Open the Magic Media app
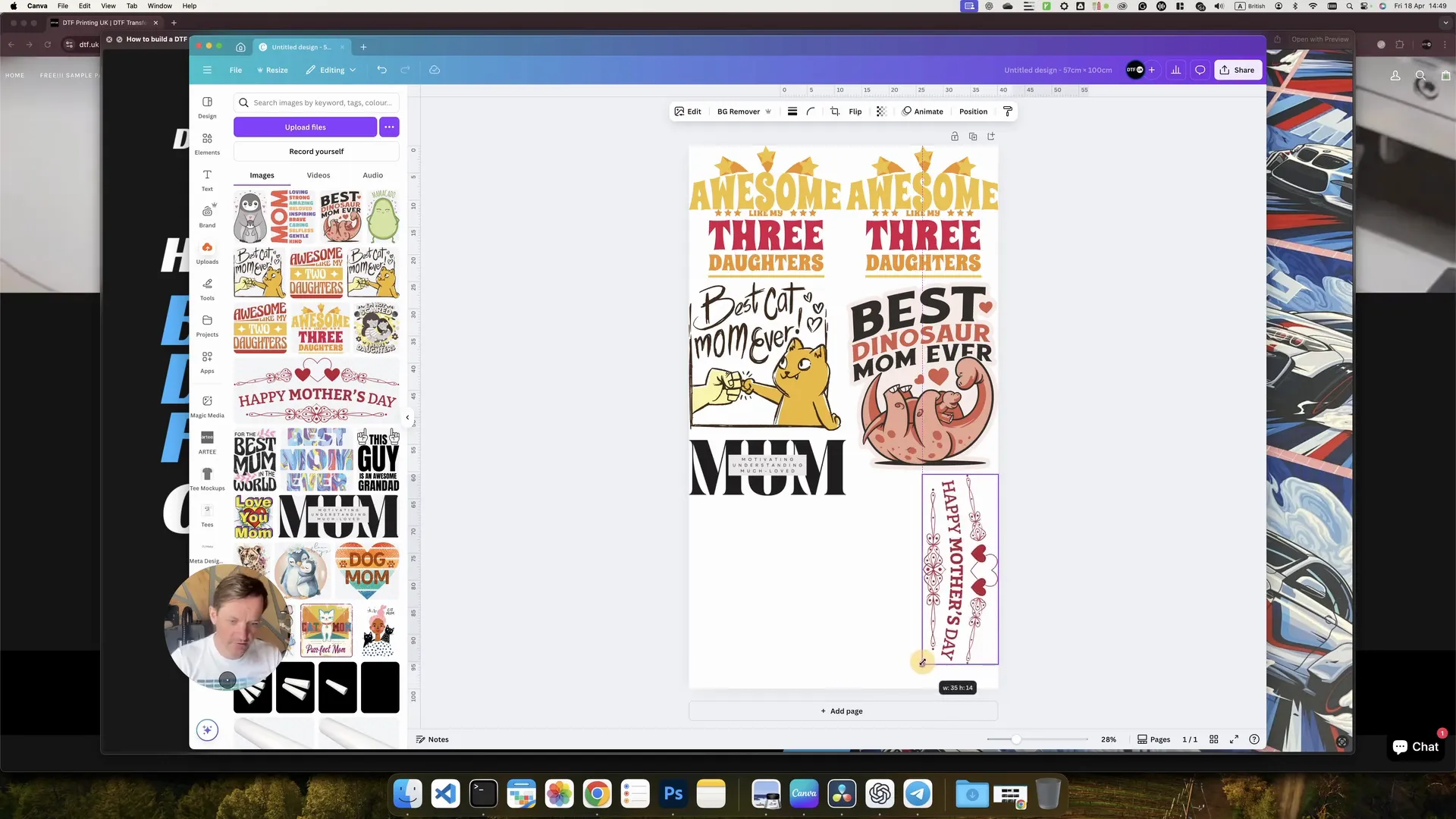The width and height of the screenshot is (1456, 819). click(207, 406)
